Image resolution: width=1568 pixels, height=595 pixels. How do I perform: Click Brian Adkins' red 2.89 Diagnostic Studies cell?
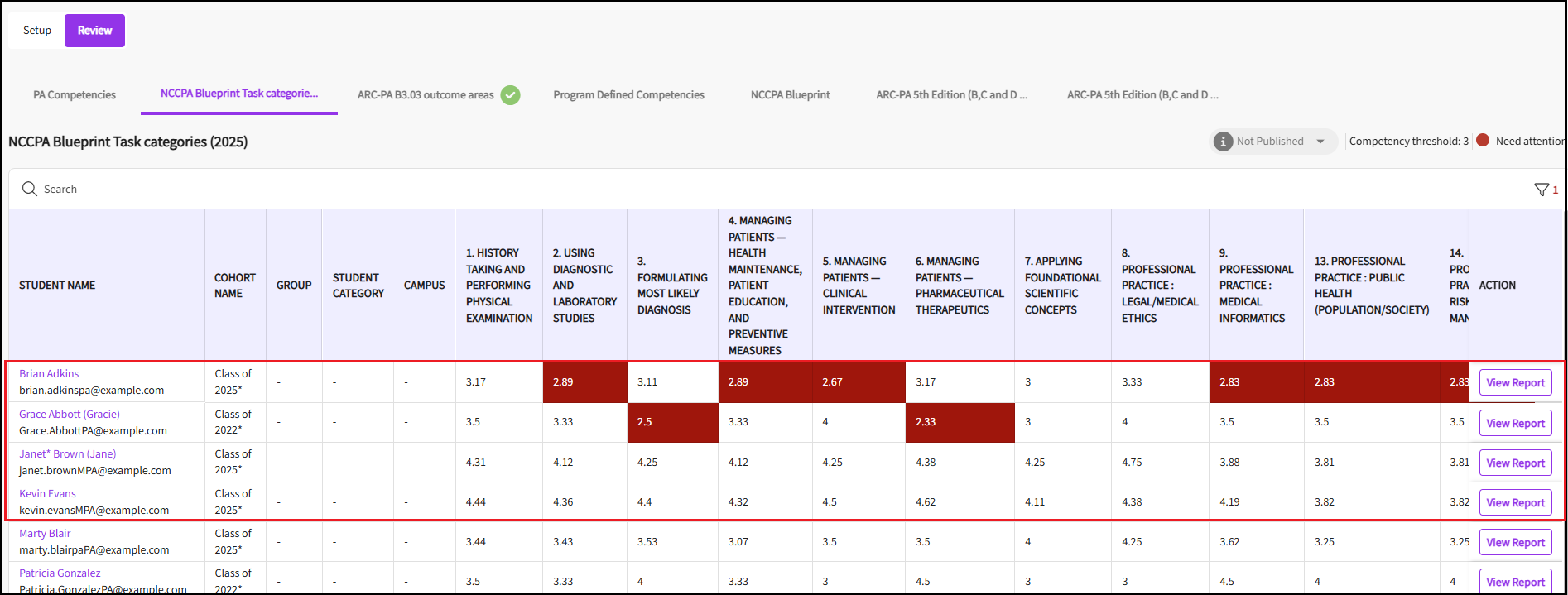[x=584, y=382]
